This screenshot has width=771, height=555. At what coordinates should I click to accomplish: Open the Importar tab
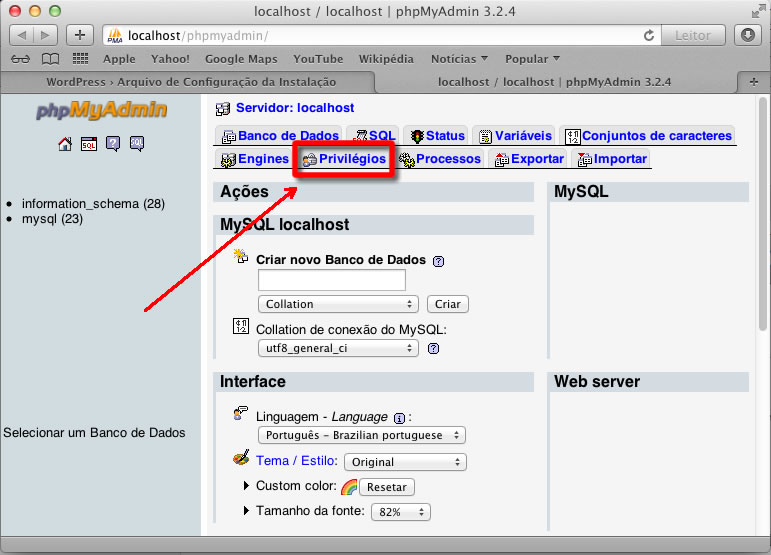613,159
